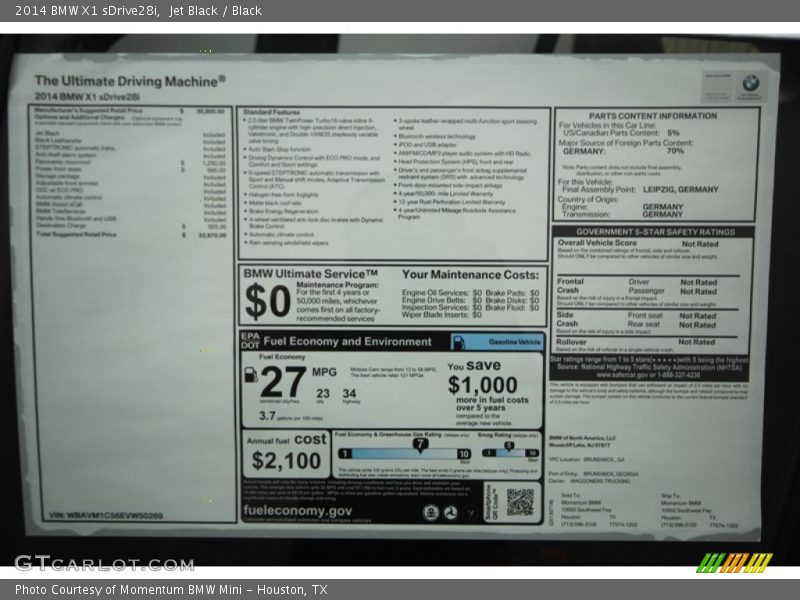Click the greenhouse gas rating marker showing 7

pyautogui.click(x=420, y=444)
